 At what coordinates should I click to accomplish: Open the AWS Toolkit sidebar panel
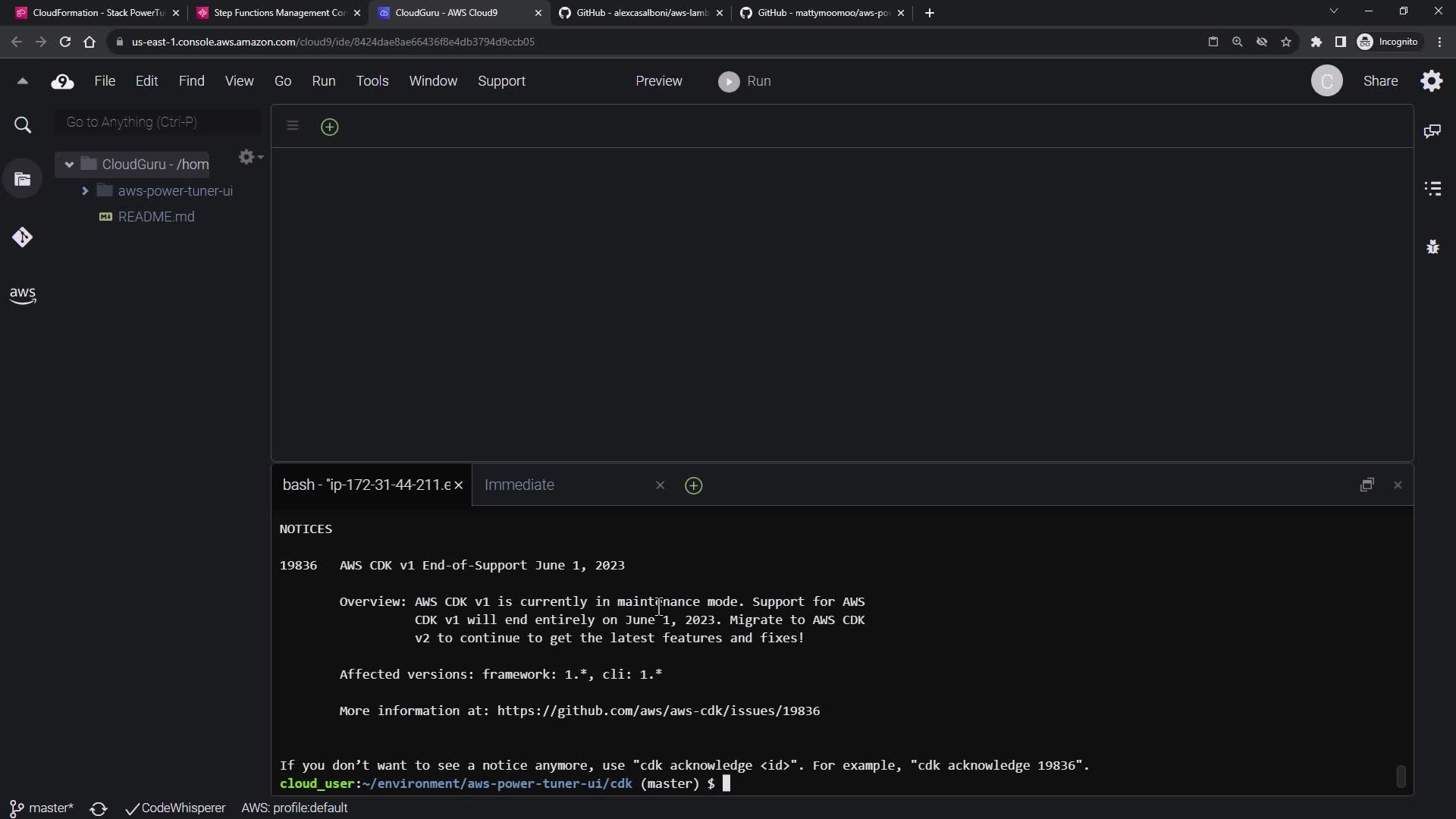click(23, 295)
